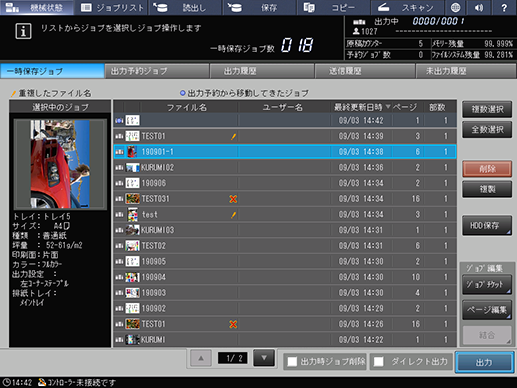Select the 190902 job row
The width and height of the screenshot is (517, 388).
coord(285,308)
